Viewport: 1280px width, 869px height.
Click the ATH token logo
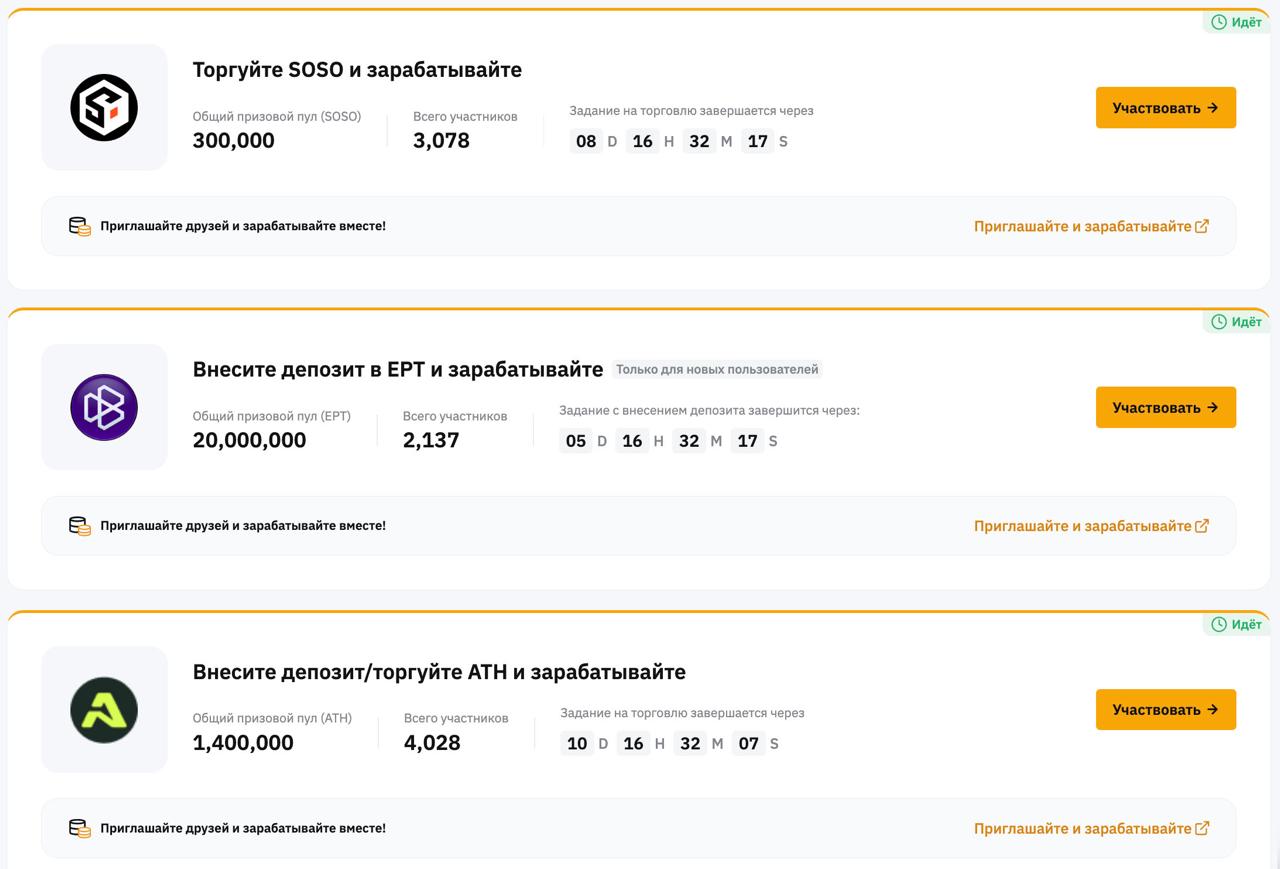[104, 709]
